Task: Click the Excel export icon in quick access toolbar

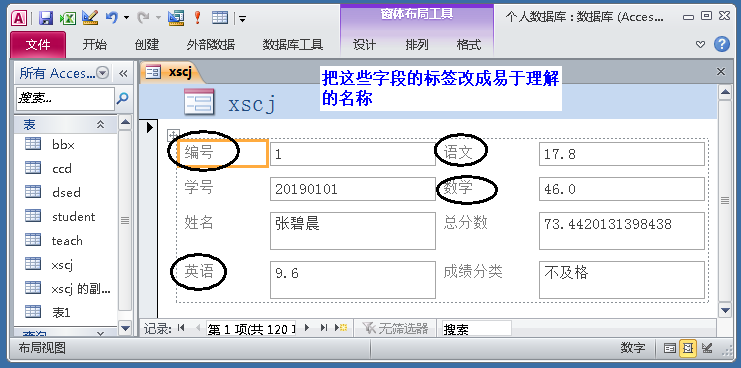Action: [68, 18]
